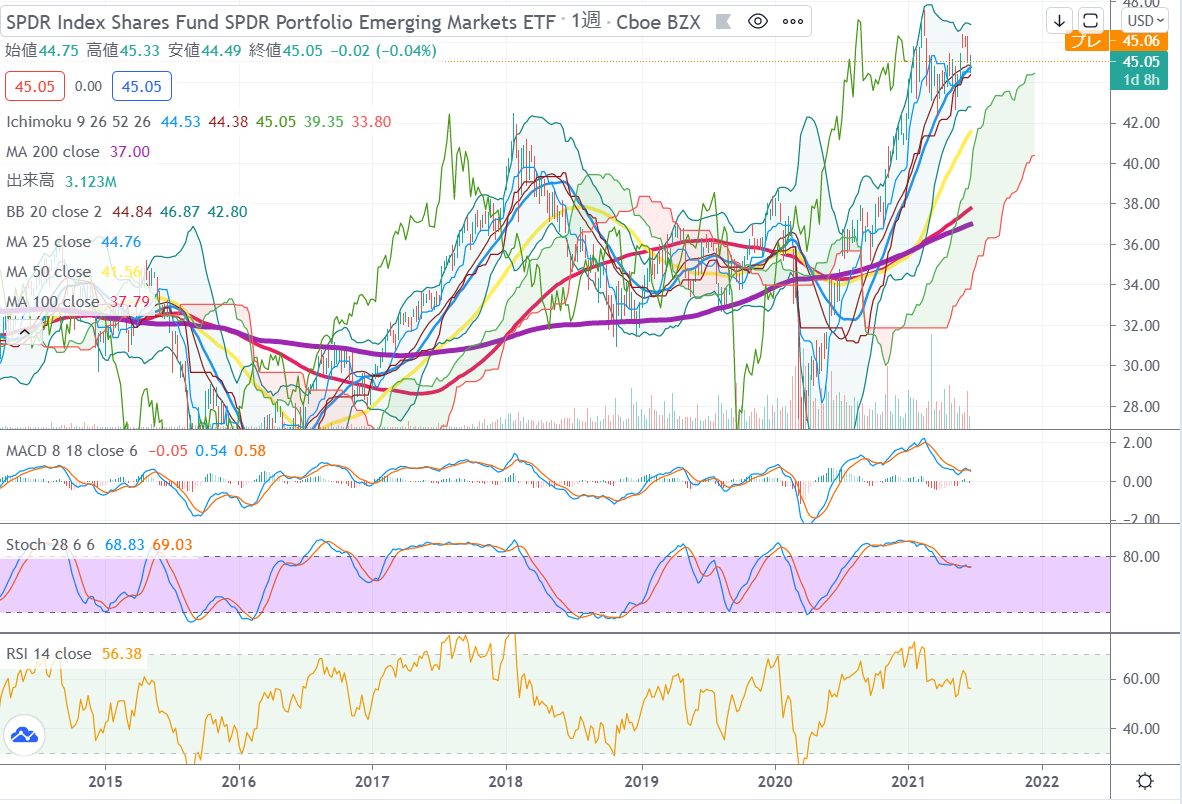The height and width of the screenshot is (804, 1182).
Task: Click the 28.00 price axis label
Action: [1141, 406]
